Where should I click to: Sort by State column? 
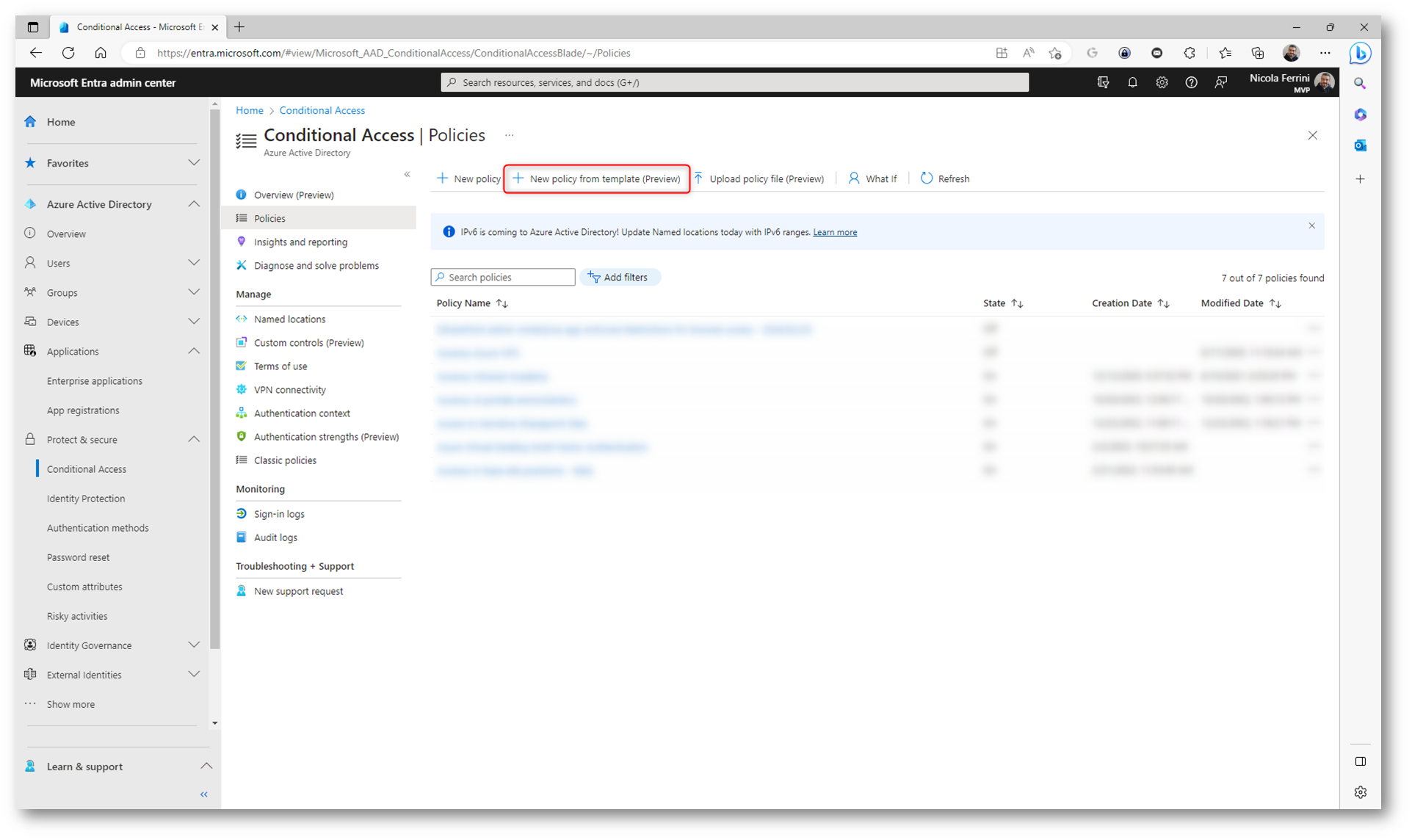1003,303
